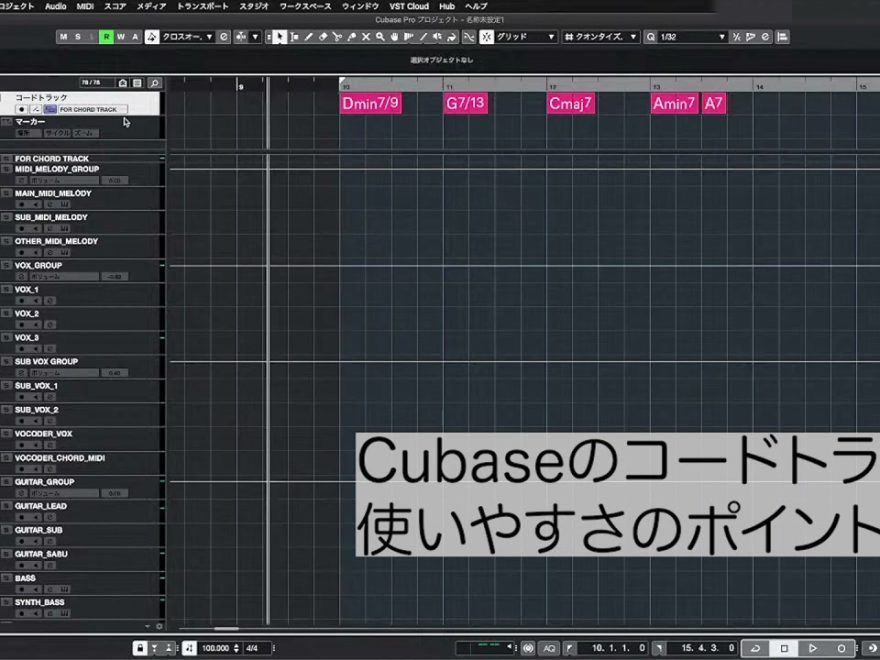The image size is (880, 660).
Task: Select the Mute X tool
Action: pos(366,37)
